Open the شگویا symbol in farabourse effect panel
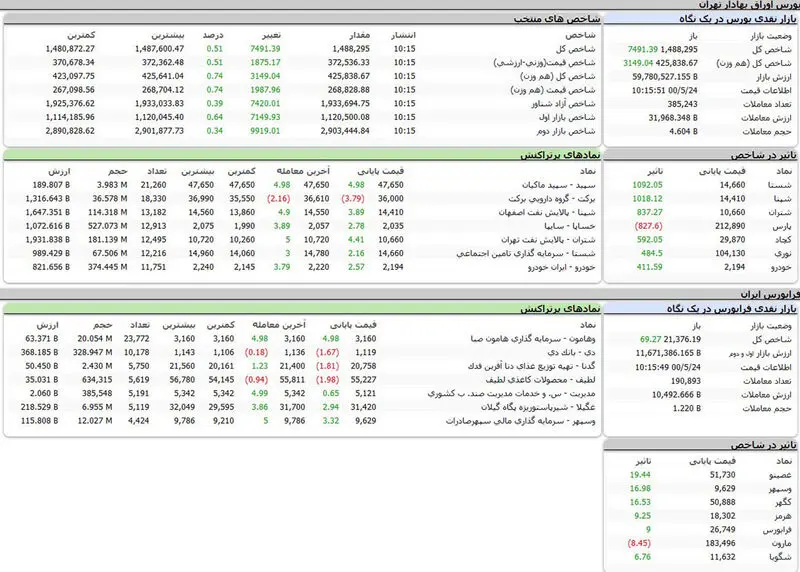The height and width of the screenshot is (572, 800). [x=781, y=557]
